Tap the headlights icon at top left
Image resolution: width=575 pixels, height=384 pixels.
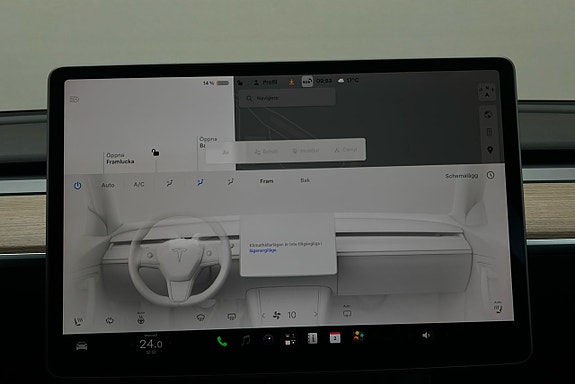(x=74, y=99)
